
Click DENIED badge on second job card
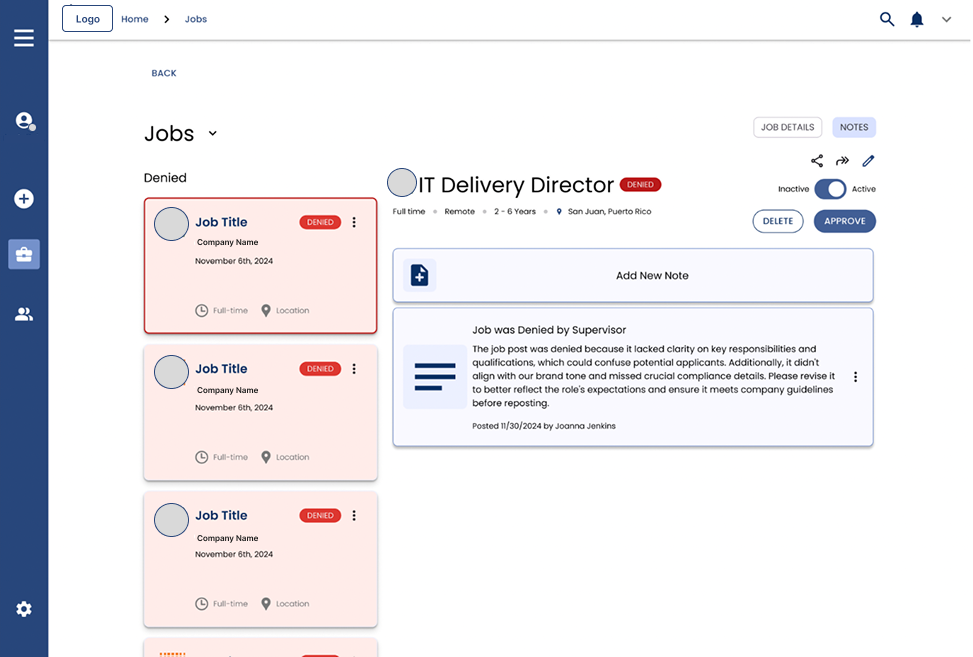pos(320,369)
